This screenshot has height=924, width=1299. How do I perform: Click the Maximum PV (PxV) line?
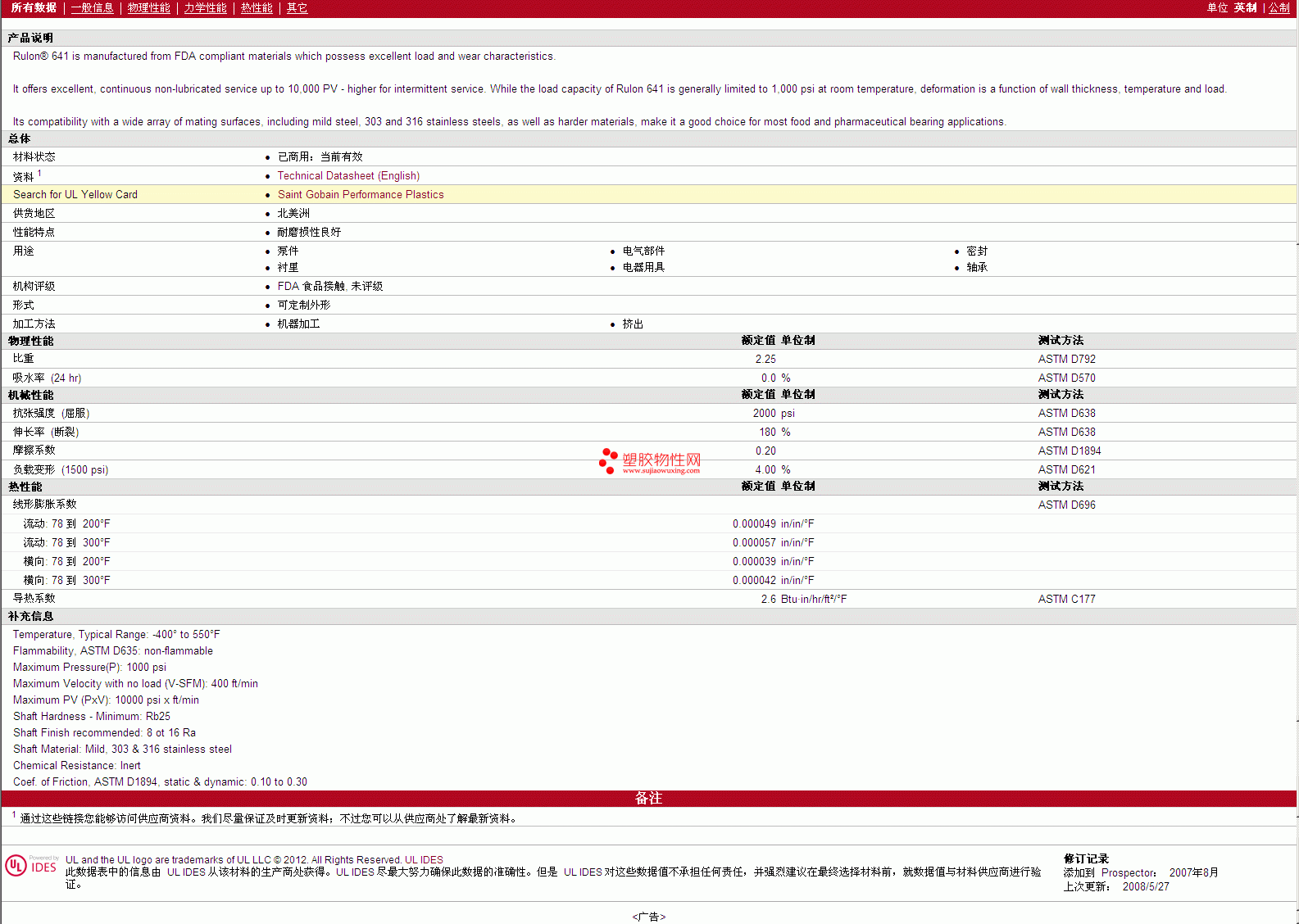click(x=106, y=700)
